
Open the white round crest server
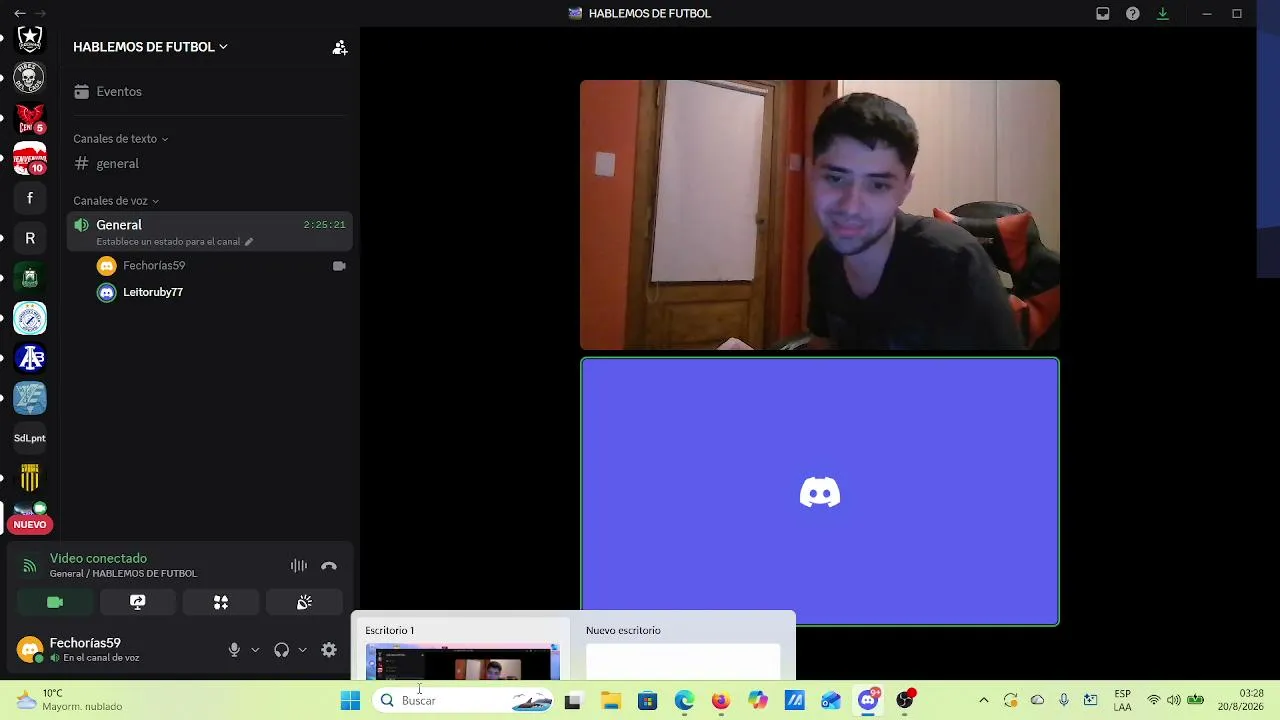click(x=30, y=319)
